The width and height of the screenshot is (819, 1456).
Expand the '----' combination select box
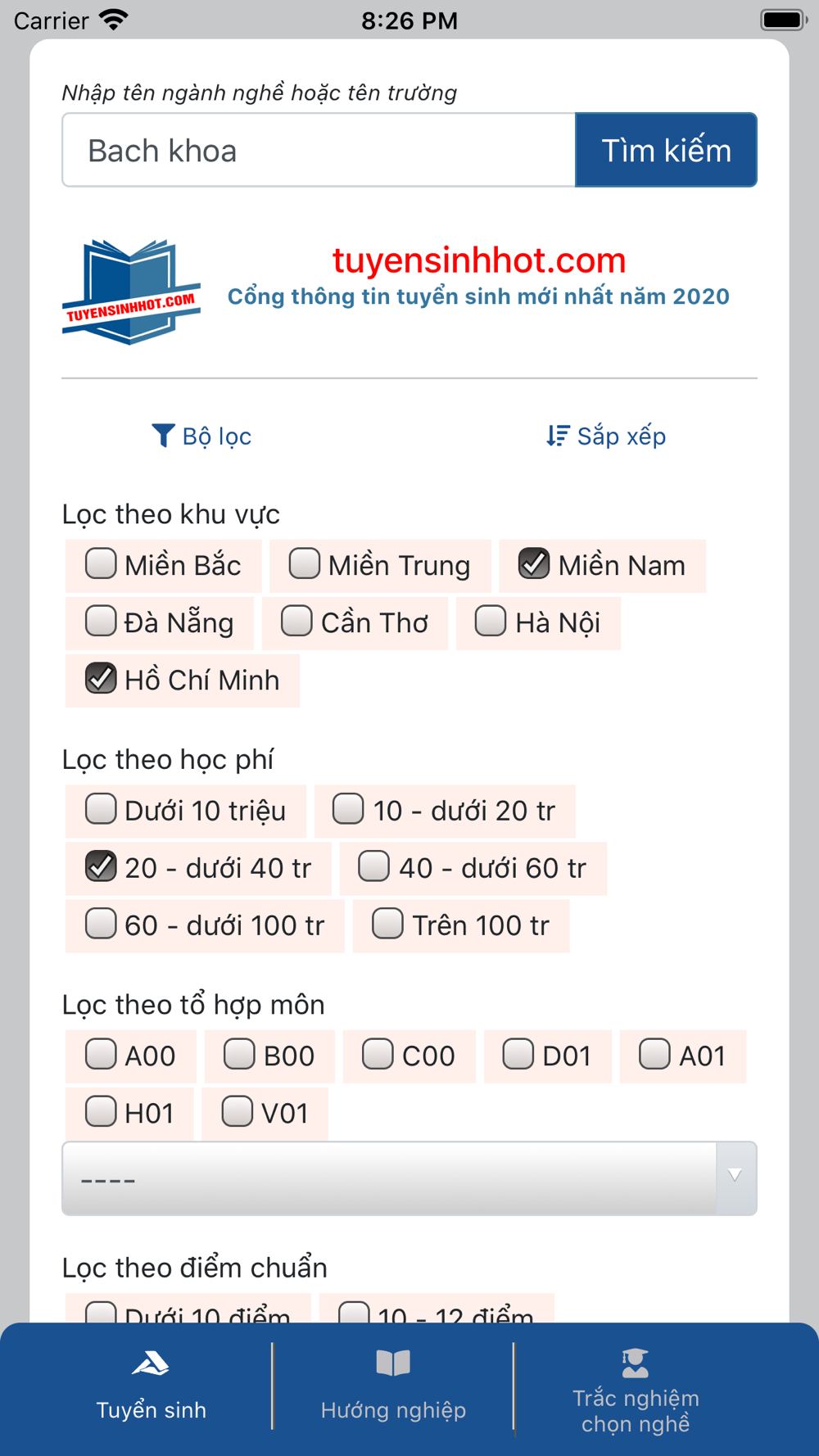(x=409, y=1178)
